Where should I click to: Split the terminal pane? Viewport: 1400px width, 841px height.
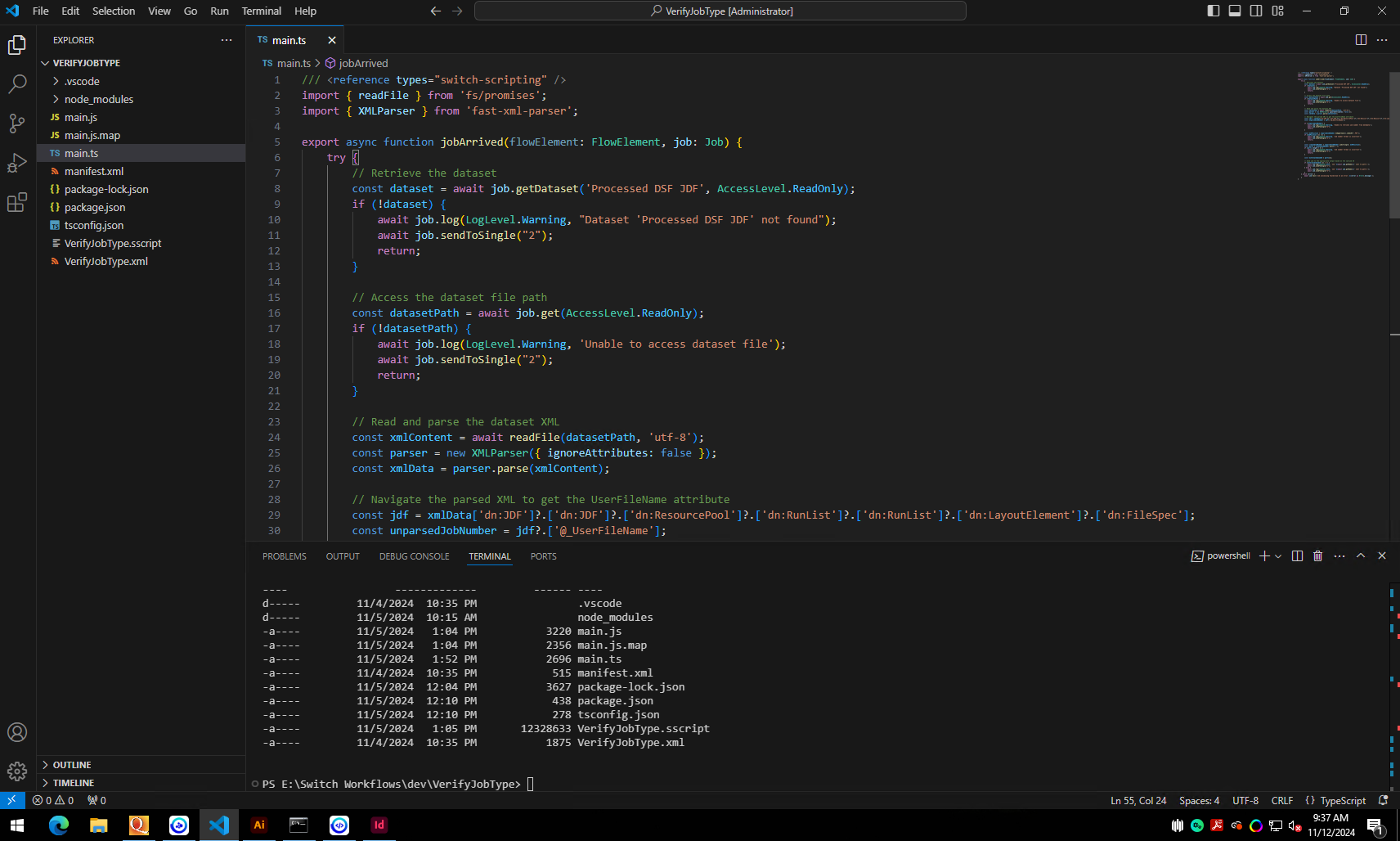pos(1297,556)
